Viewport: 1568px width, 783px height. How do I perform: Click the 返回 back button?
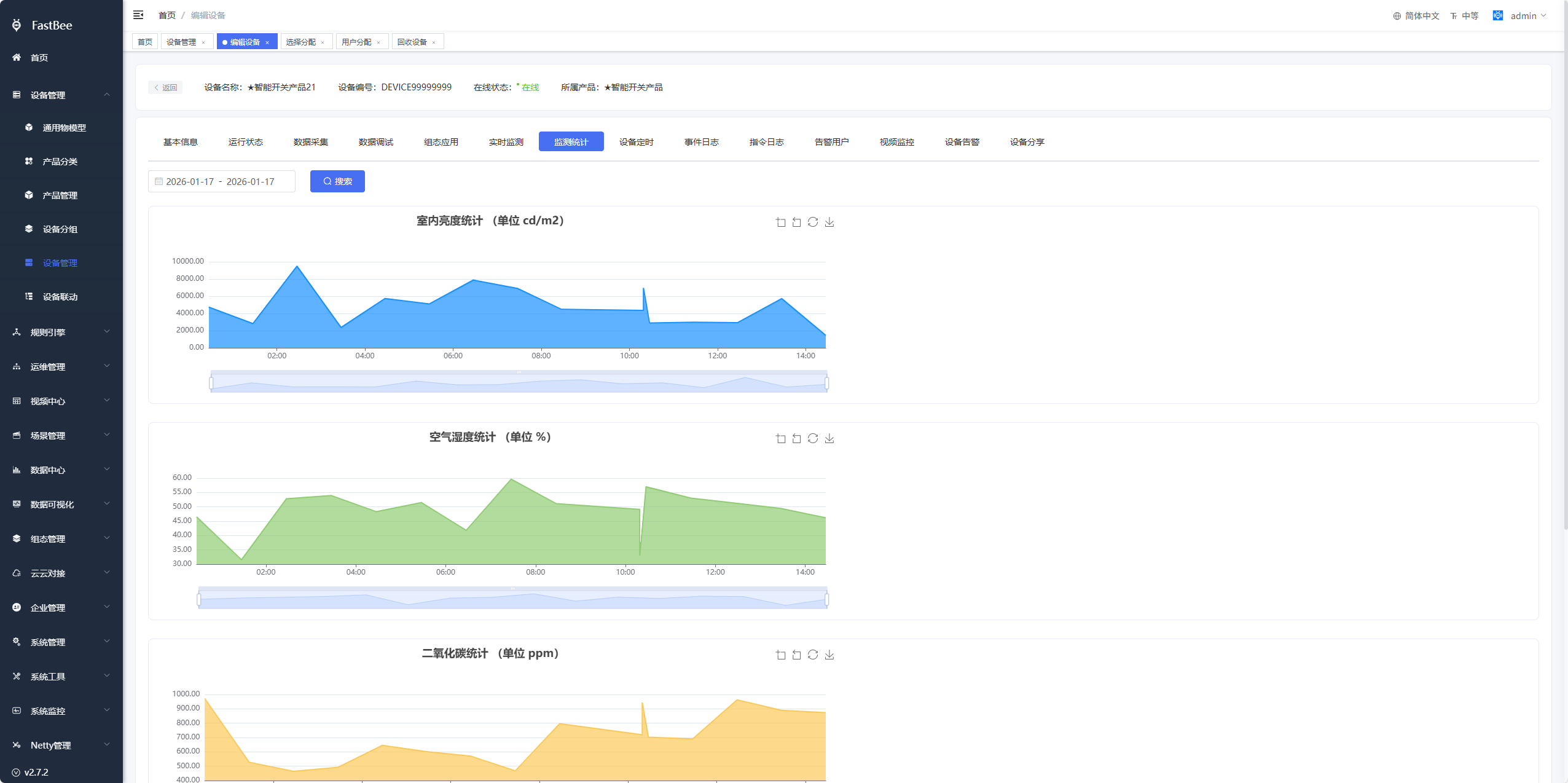pos(165,87)
